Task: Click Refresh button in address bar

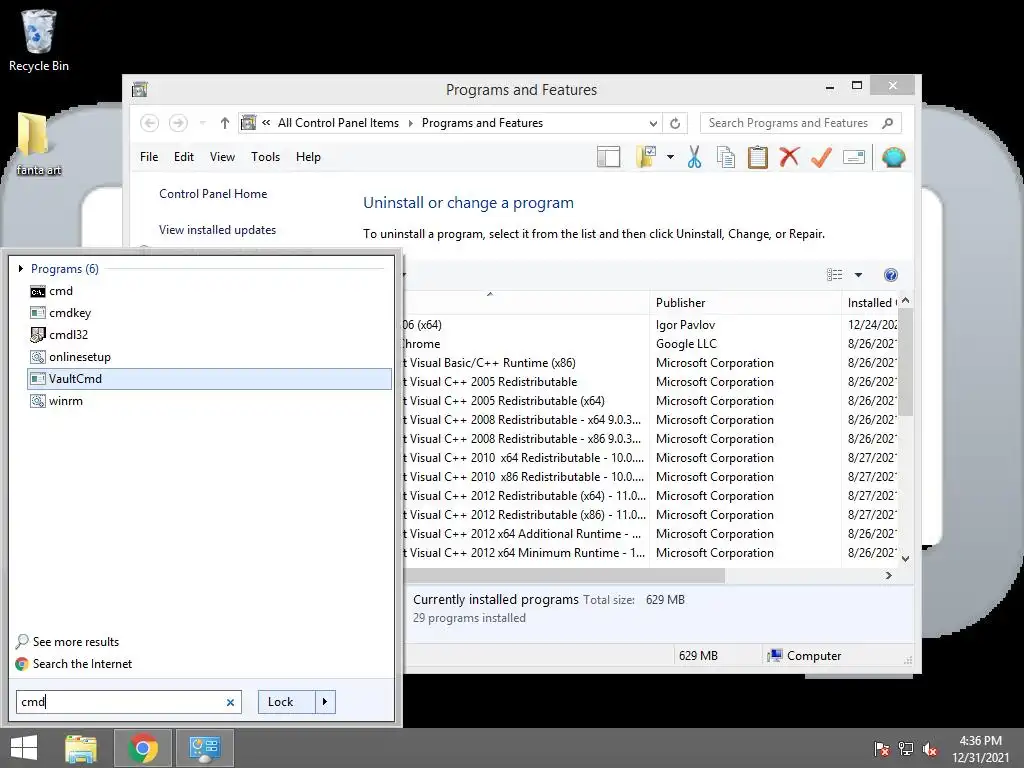Action: point(675,123)
